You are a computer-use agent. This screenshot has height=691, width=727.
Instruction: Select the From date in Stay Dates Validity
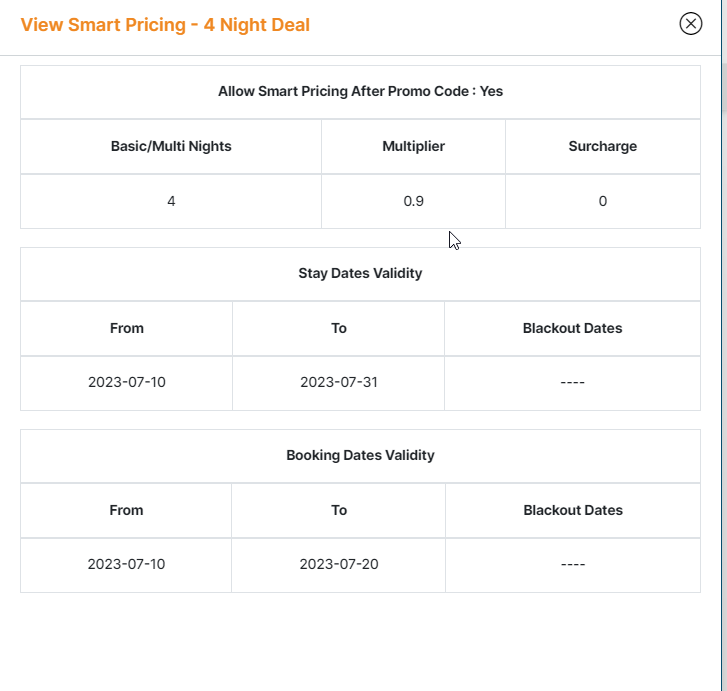(127, 383)
